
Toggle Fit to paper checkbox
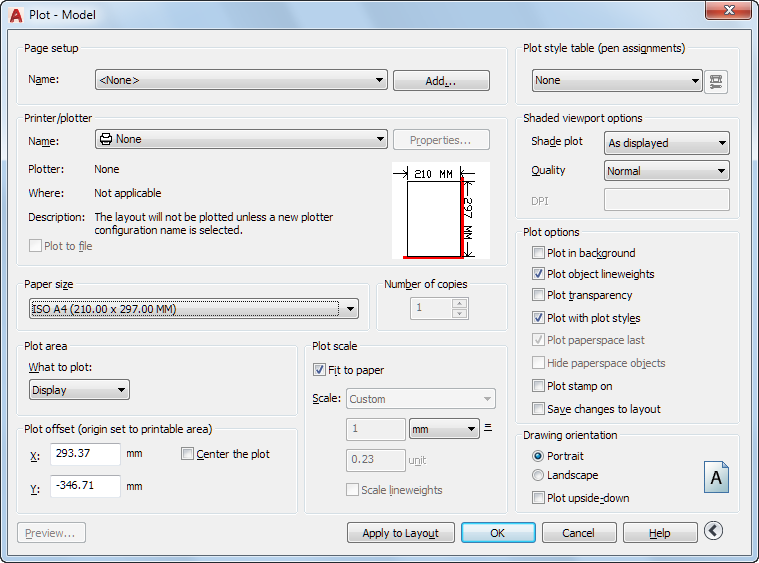(320, 370)
